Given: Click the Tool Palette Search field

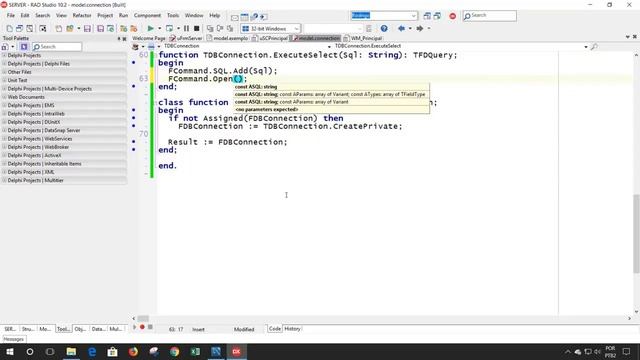Looking at the screenshot, I should click(57, 47).
